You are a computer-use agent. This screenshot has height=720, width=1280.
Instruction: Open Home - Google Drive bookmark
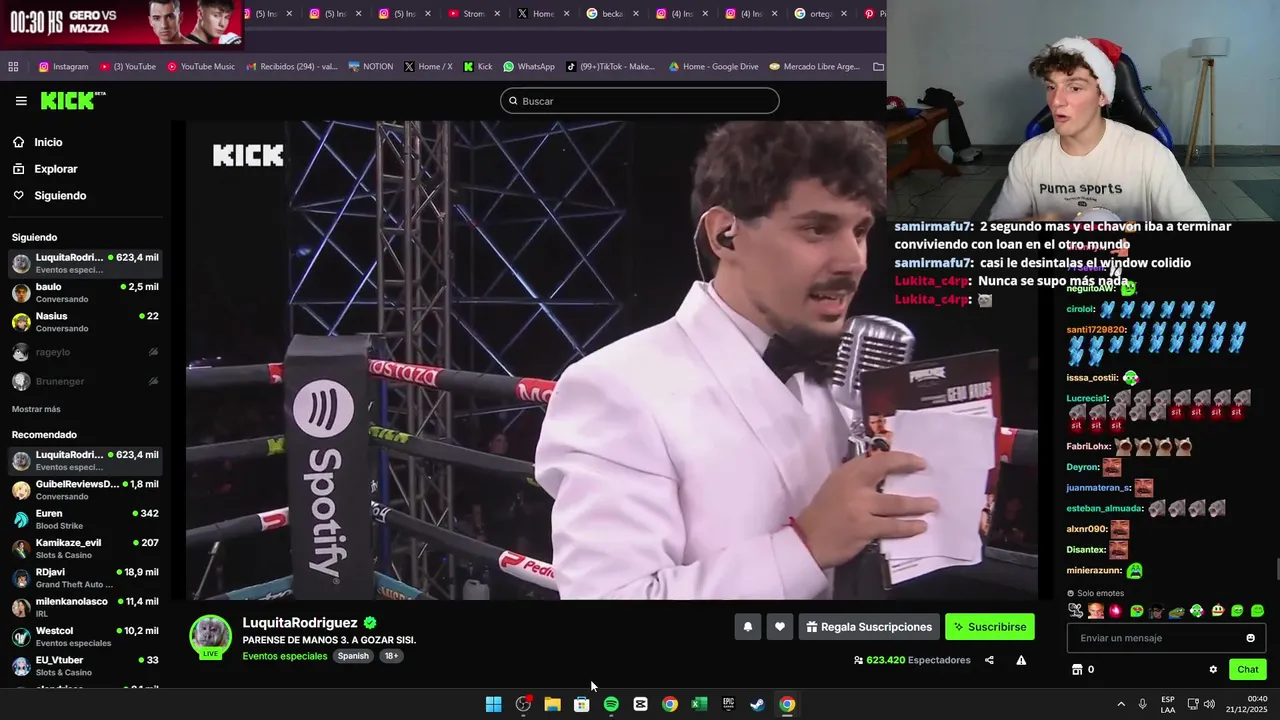(713, 67)
